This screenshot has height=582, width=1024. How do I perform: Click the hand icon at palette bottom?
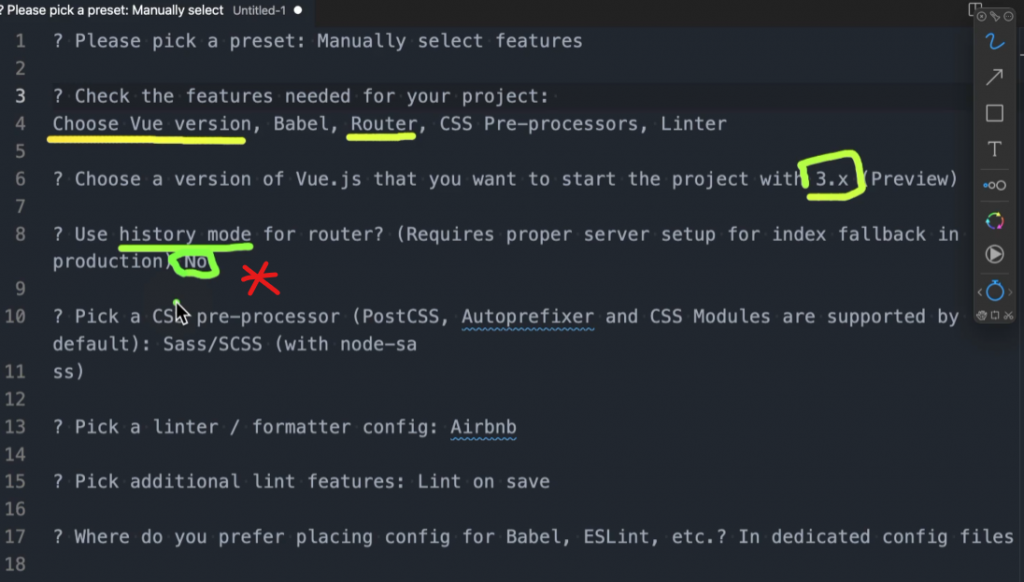[982, 315]
